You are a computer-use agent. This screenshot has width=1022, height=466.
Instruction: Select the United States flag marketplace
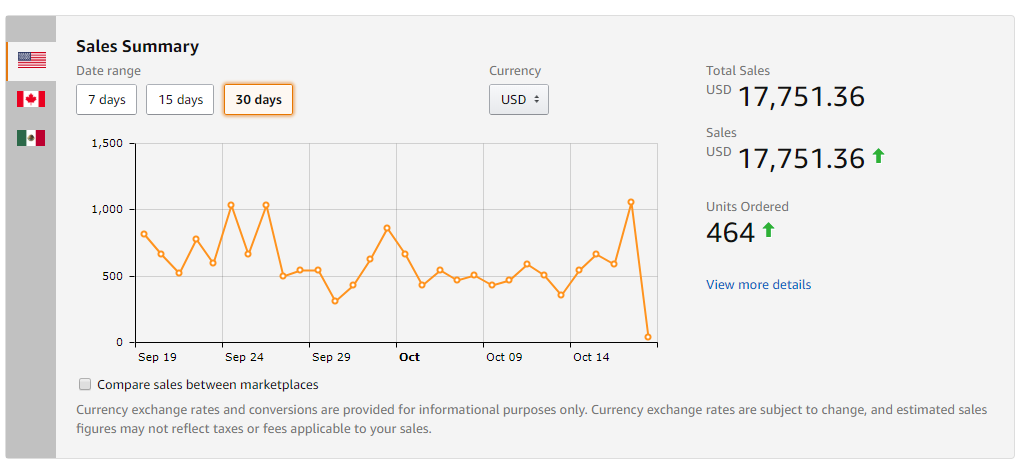pyautogui.click(x=31, y=61)
